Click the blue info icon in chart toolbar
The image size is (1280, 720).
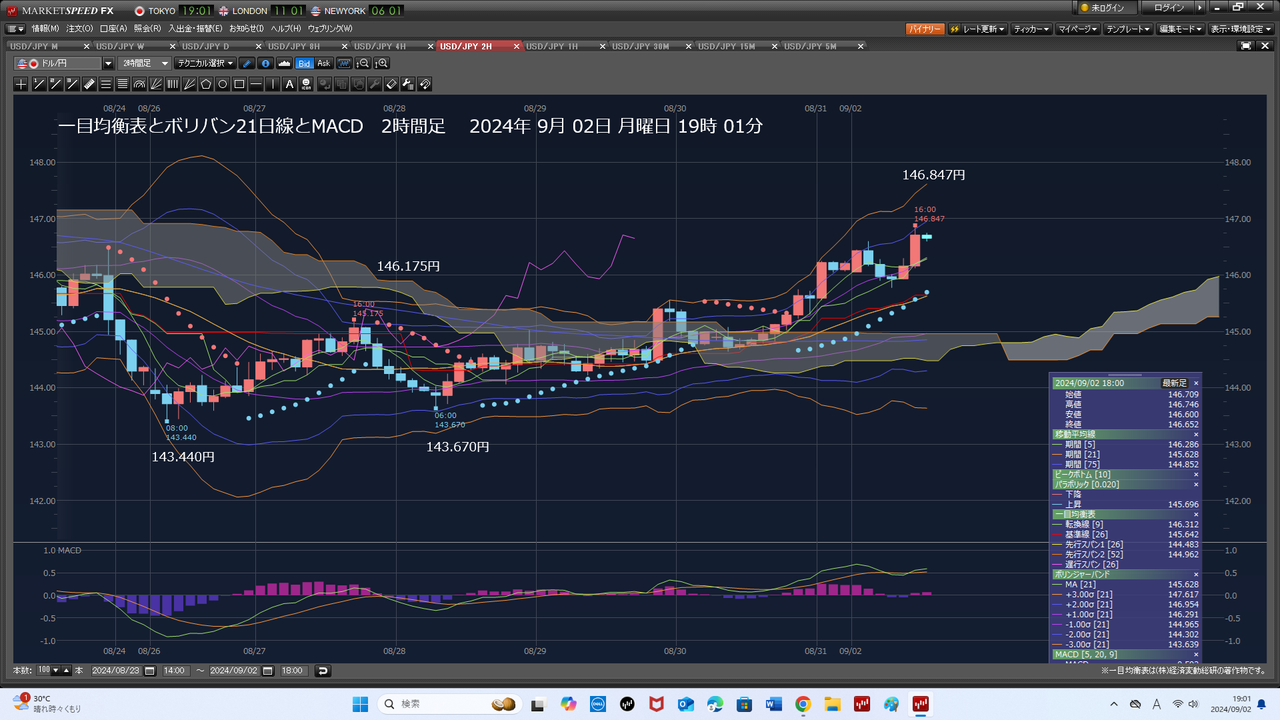coord(266,63)
